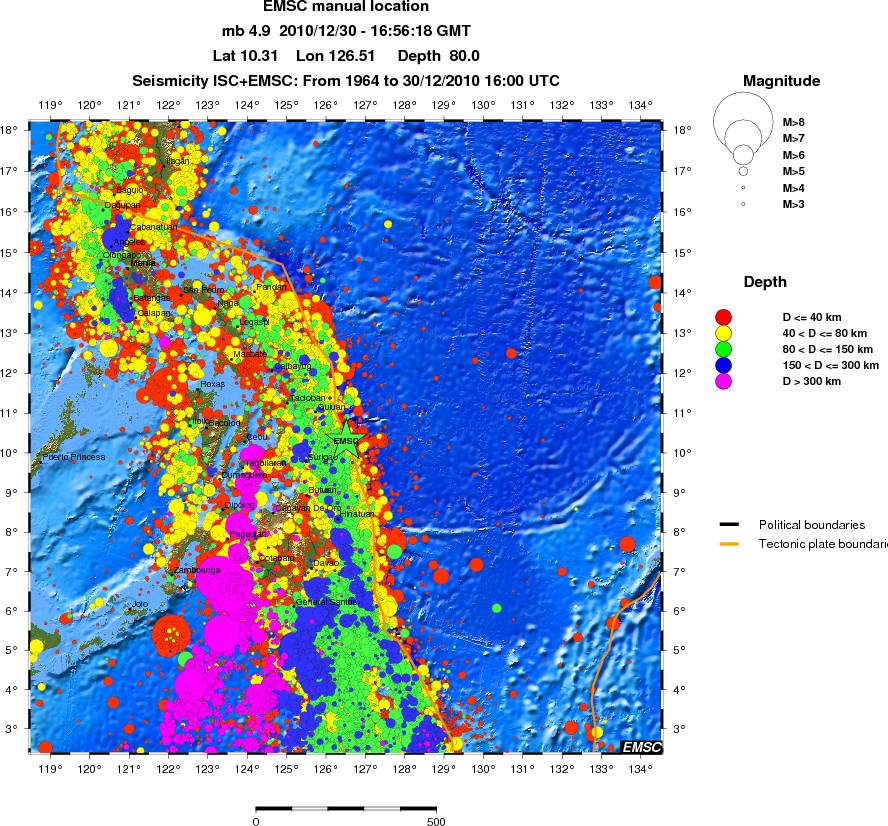Image resolution: width=888 pixels, height=826 pixels.
Task: Click the Davao city label
Action: tap(326, 563)
